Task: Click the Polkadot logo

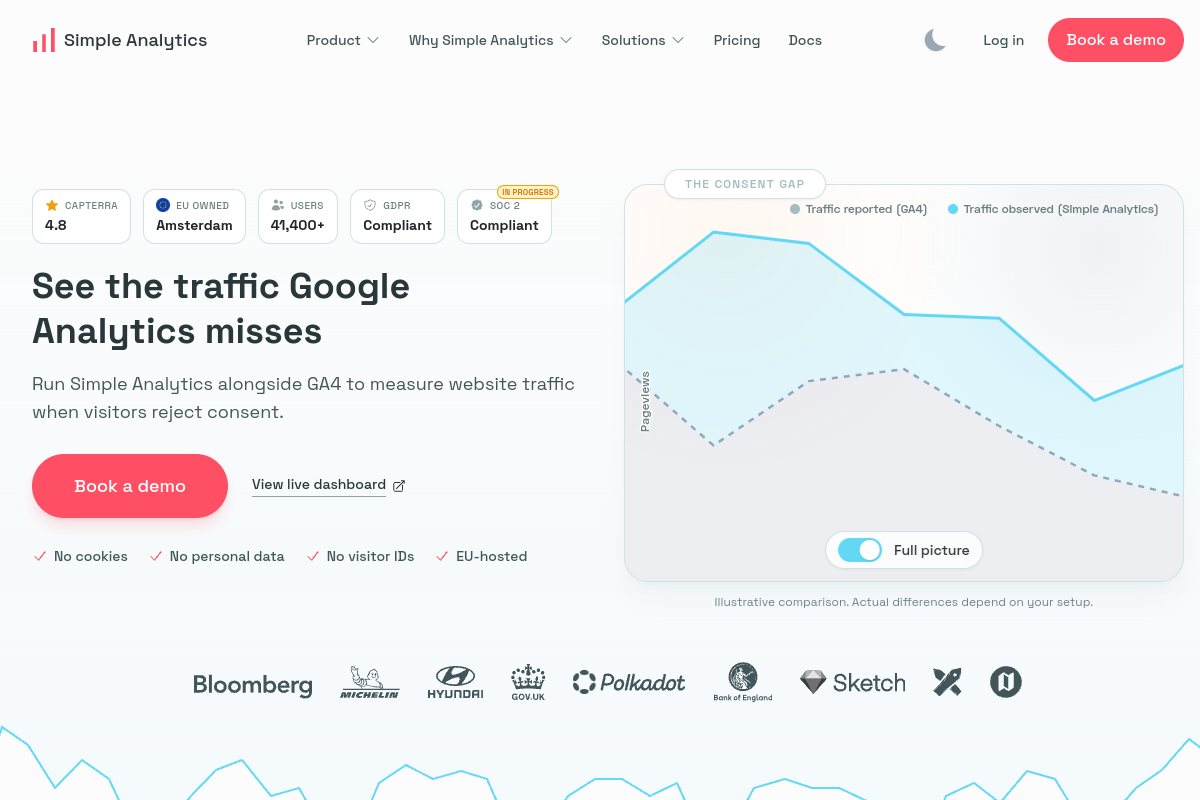Action: (x=629, y=682)
